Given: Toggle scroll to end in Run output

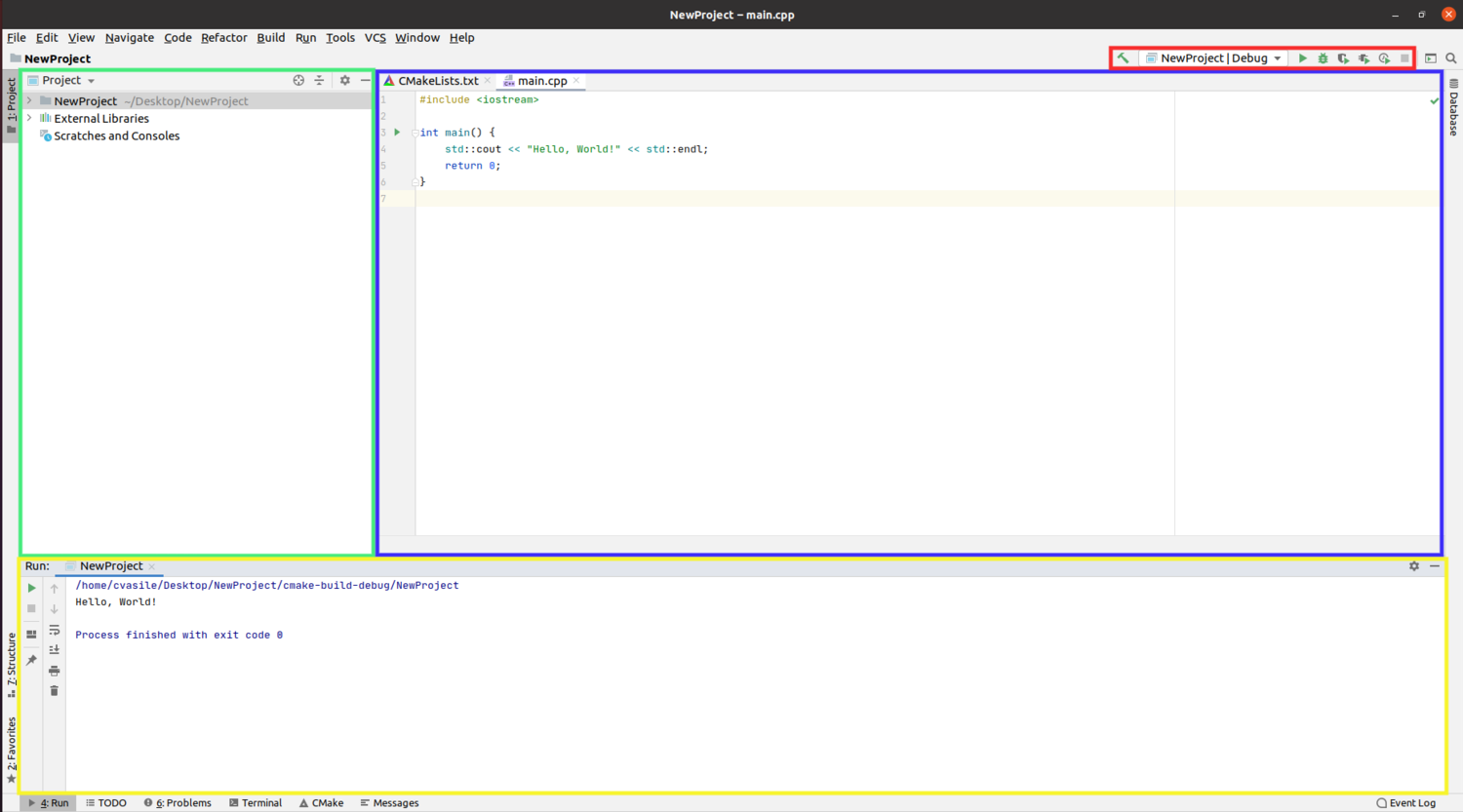Looking at the screenshot, I should (54, 649).
